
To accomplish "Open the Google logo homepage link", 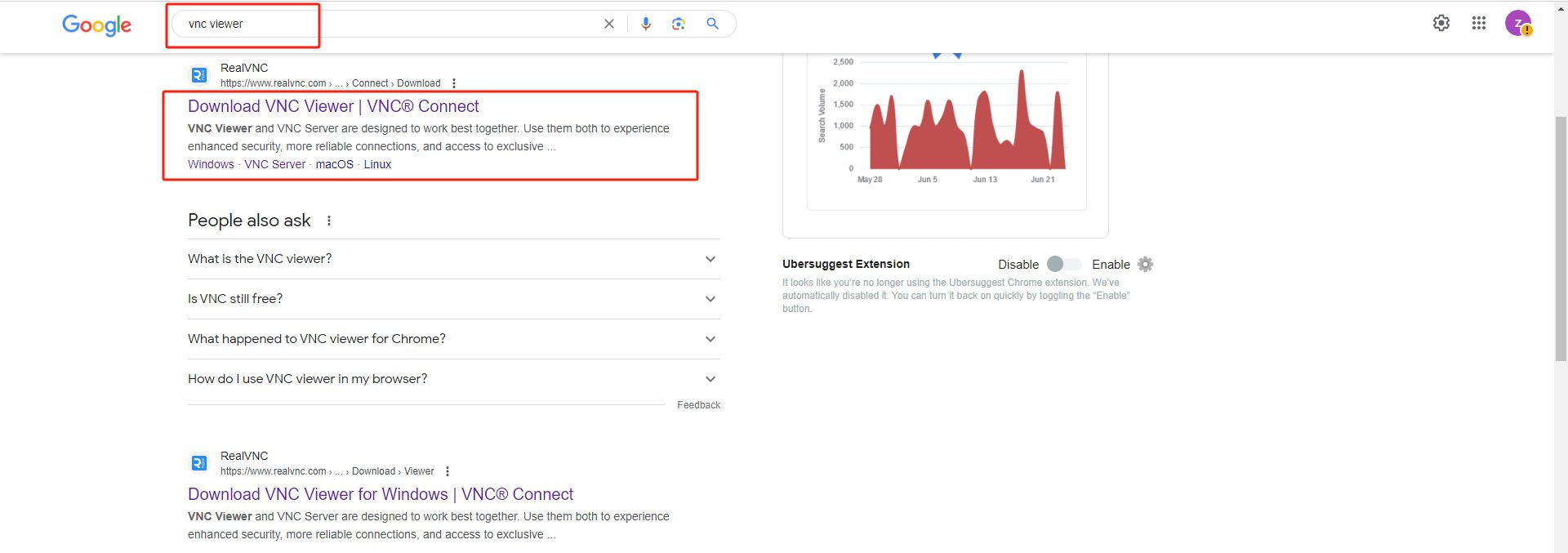I will 96,25.
